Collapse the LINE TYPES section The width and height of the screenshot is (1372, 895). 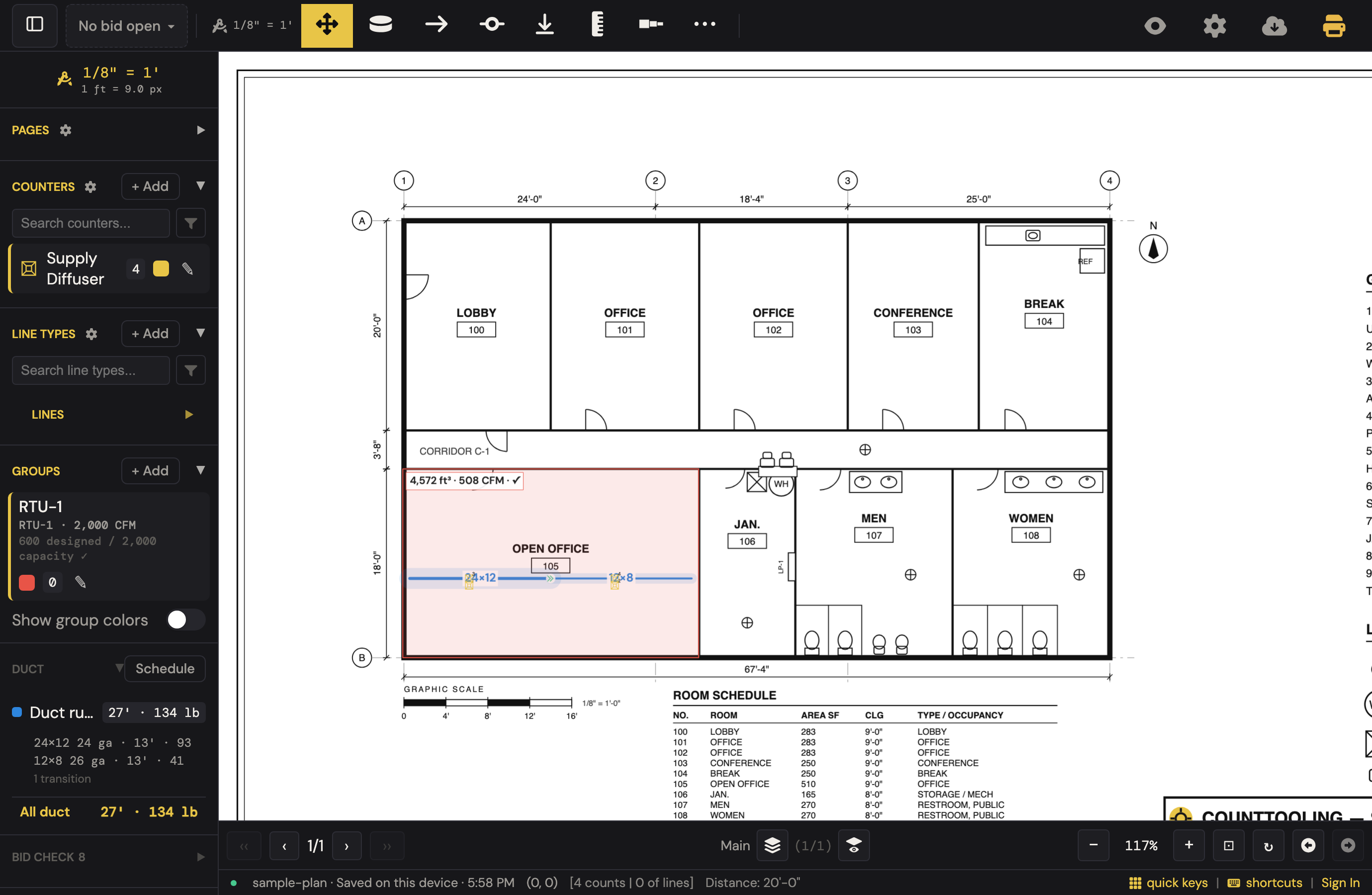click(200, 333)
